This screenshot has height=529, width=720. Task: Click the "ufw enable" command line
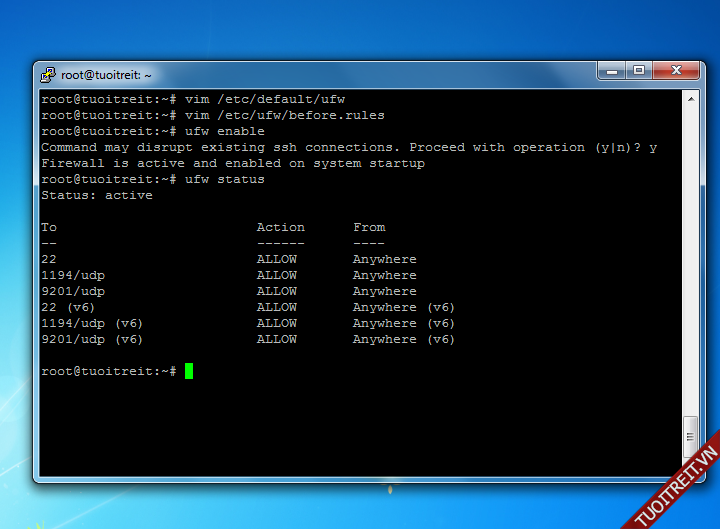click(x=225, y=131)
